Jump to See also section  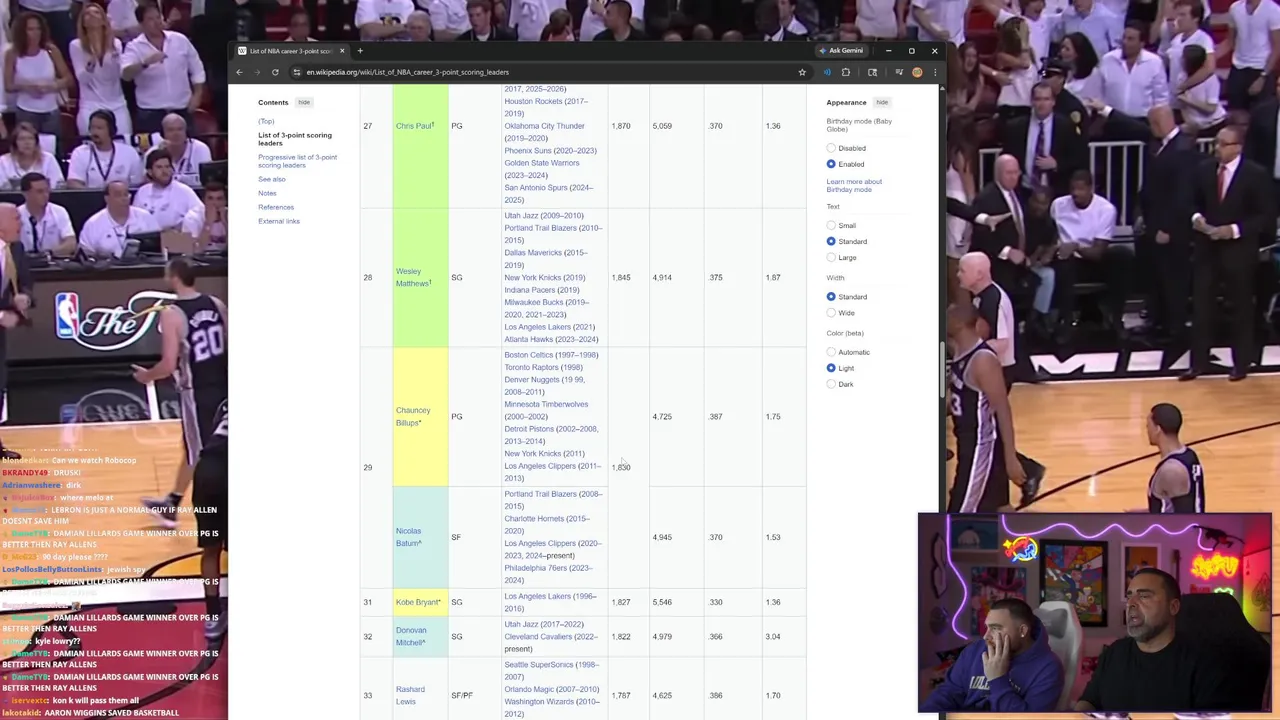[x=272, y=179]
